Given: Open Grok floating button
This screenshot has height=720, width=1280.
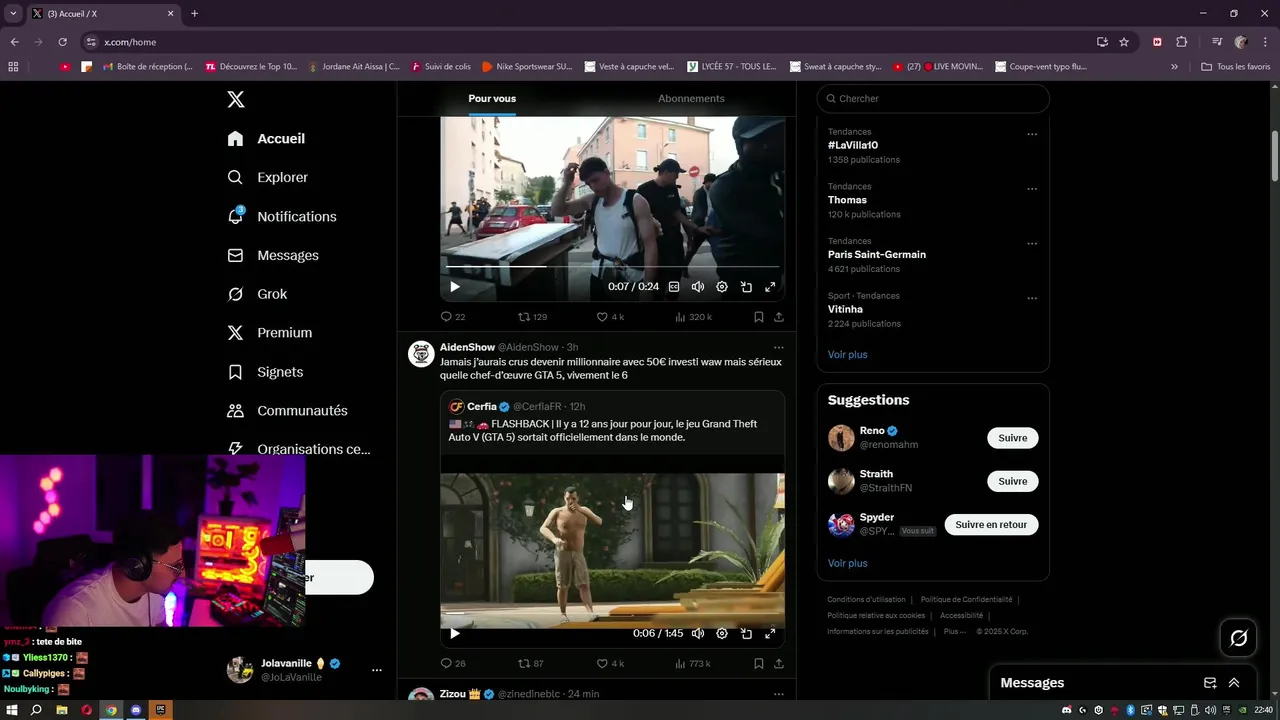Looking at the screenshot, I should (1239, 638).
